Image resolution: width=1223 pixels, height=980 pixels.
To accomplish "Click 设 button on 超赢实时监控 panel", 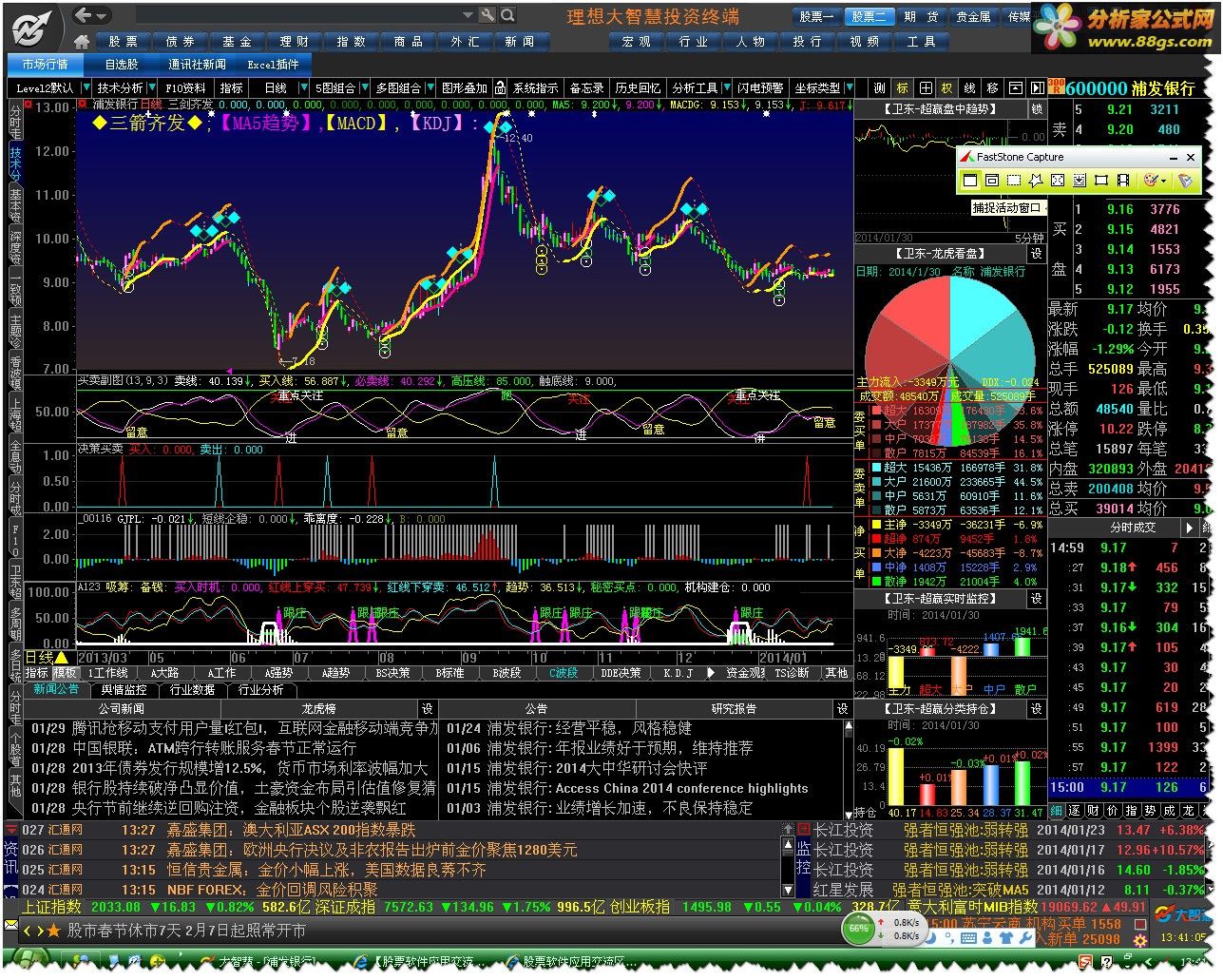I will click(x=1037, y=599).
